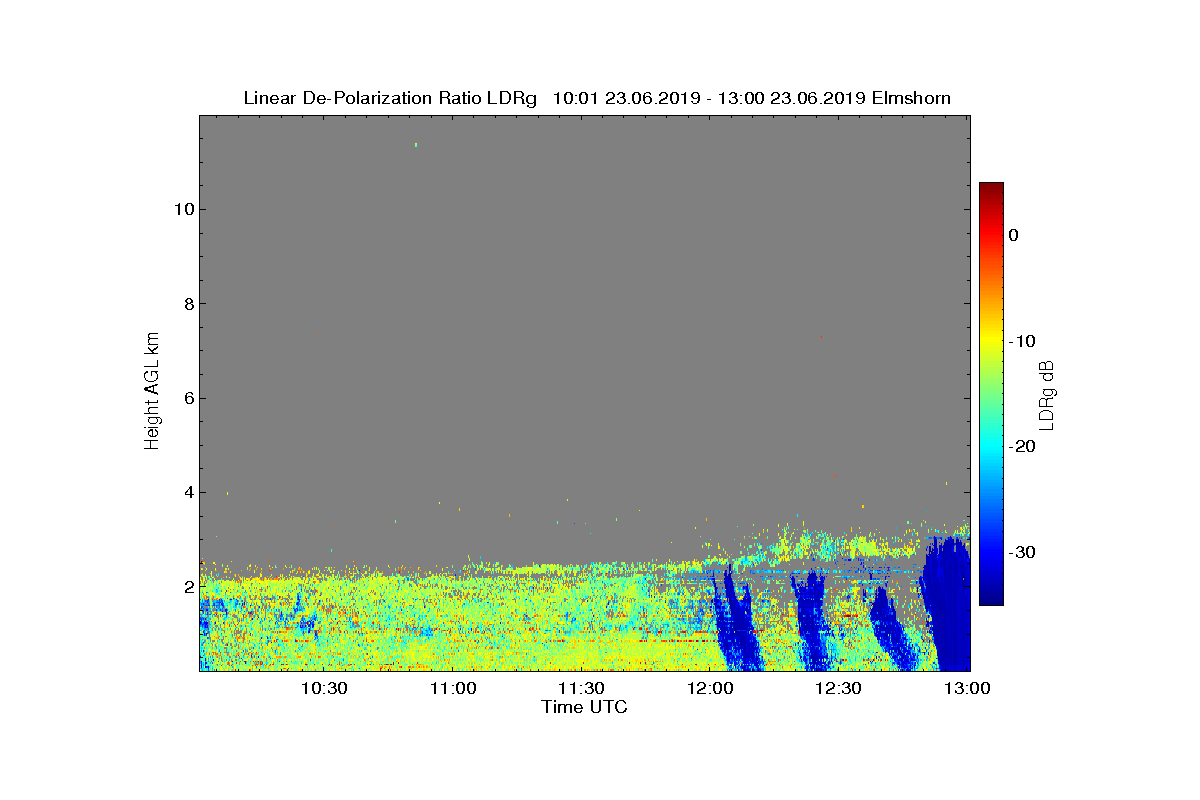Click the 'Elmshorn' location in the title
Image resolution: width=1200 pixels, height=800 pixels.
click(911, 98)
